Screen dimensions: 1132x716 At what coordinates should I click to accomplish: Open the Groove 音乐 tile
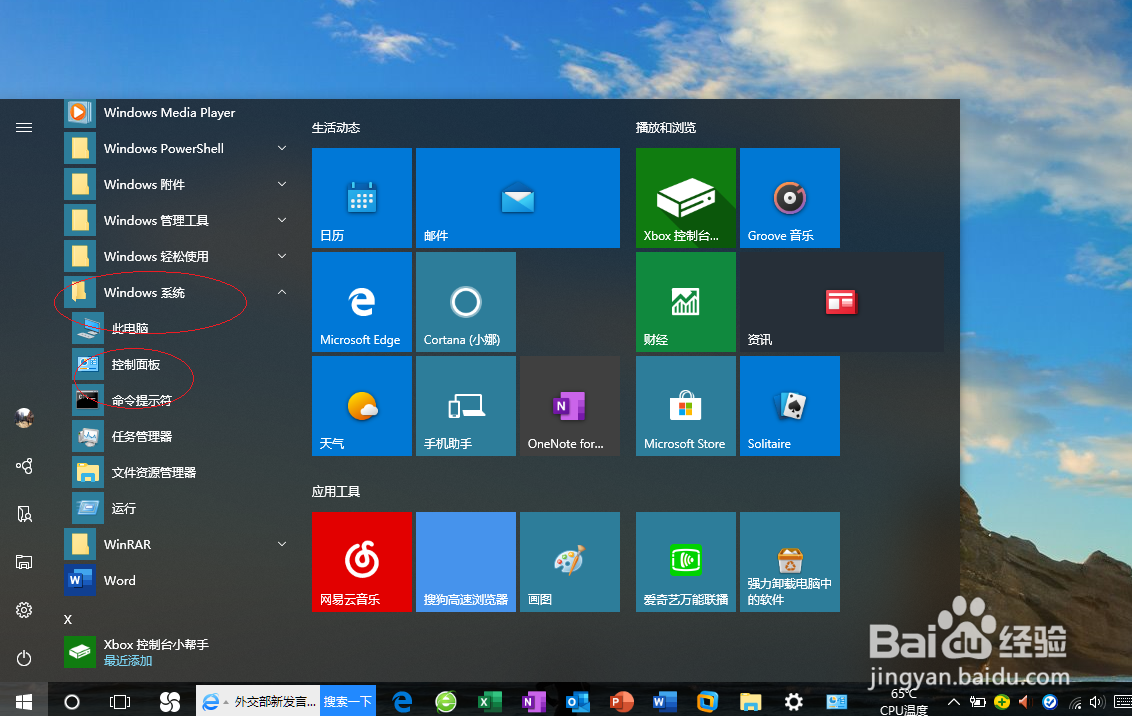[x=790, y=198]
